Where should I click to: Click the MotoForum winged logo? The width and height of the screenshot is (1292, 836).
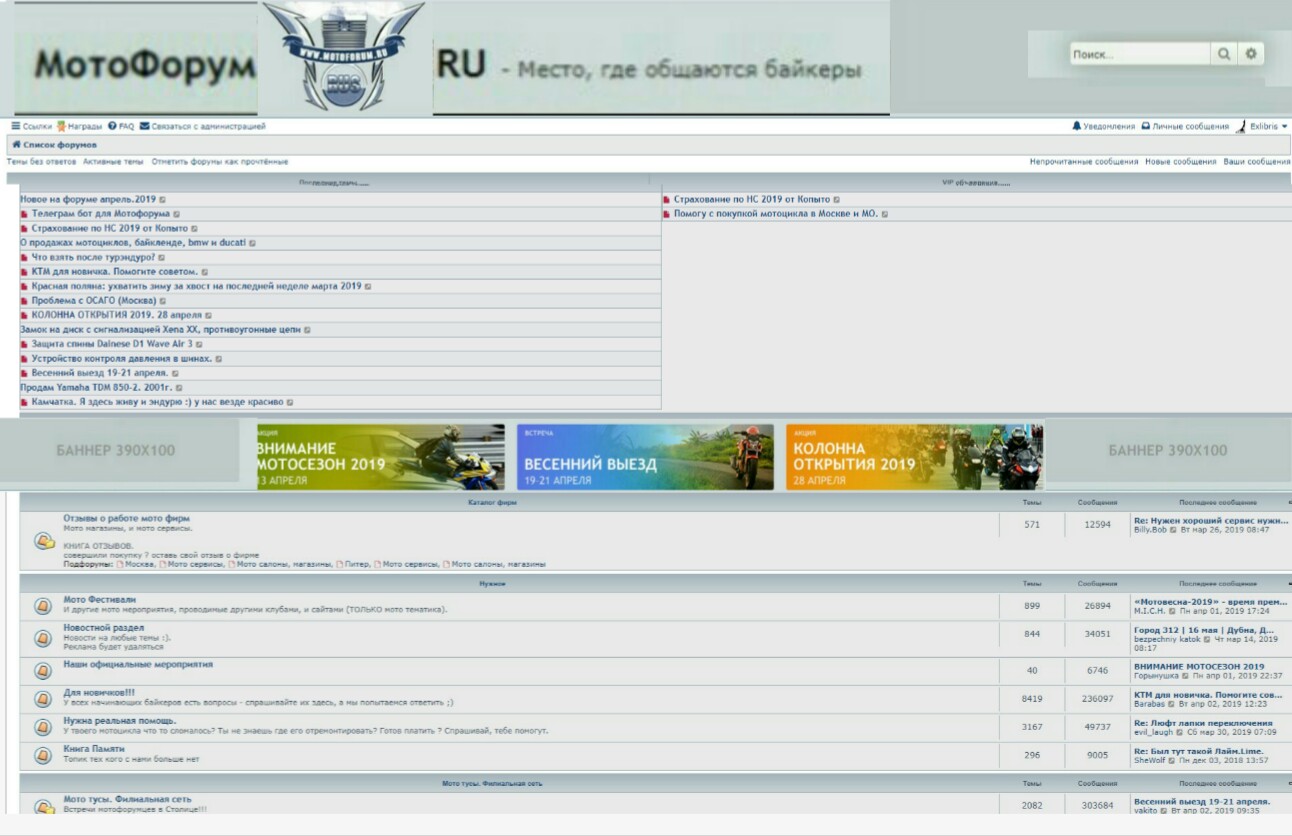343,56
